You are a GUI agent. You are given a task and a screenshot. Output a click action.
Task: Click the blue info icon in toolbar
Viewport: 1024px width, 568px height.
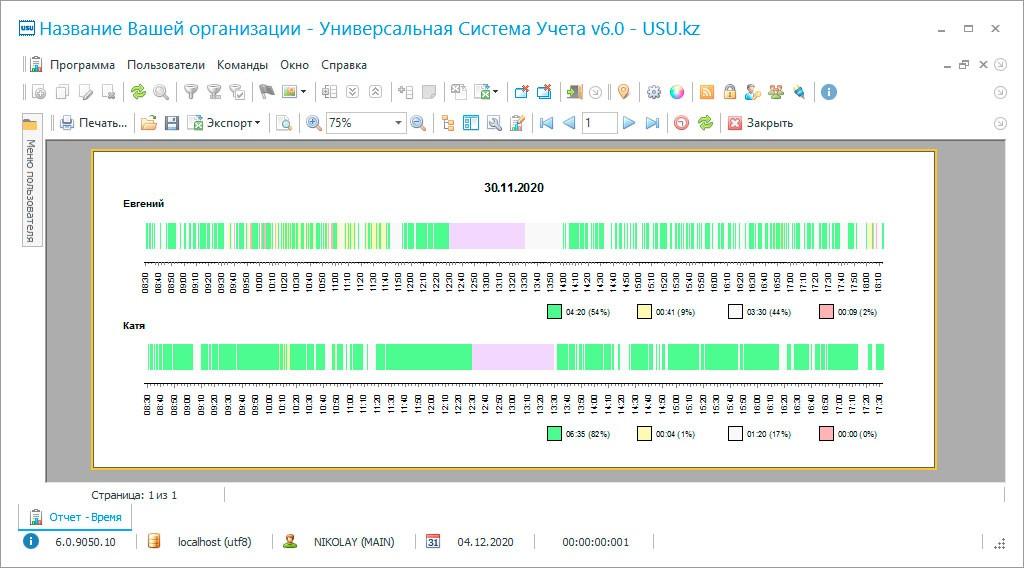coord(829,92)
